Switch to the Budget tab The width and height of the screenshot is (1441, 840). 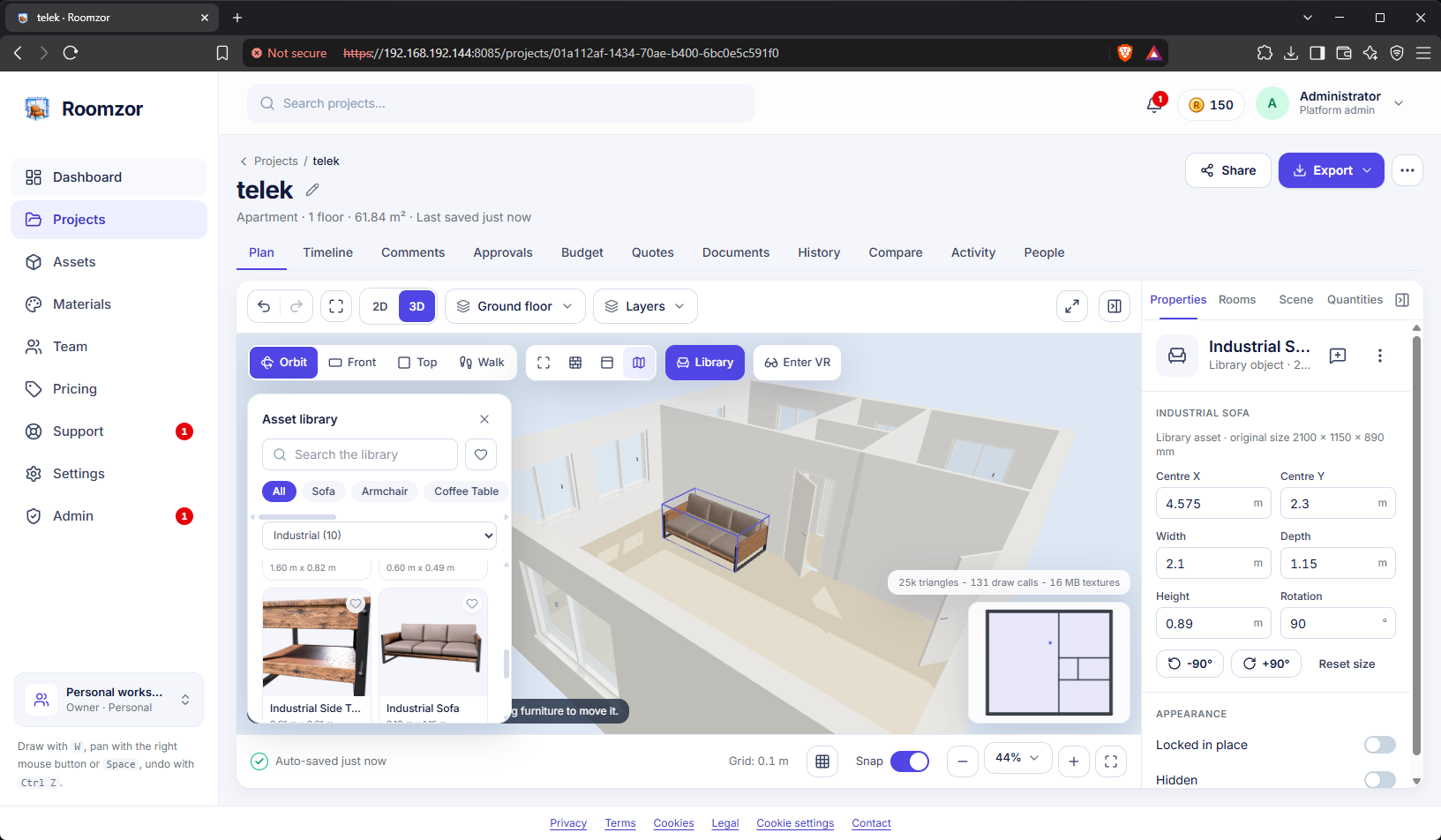(x=582, y=252)
